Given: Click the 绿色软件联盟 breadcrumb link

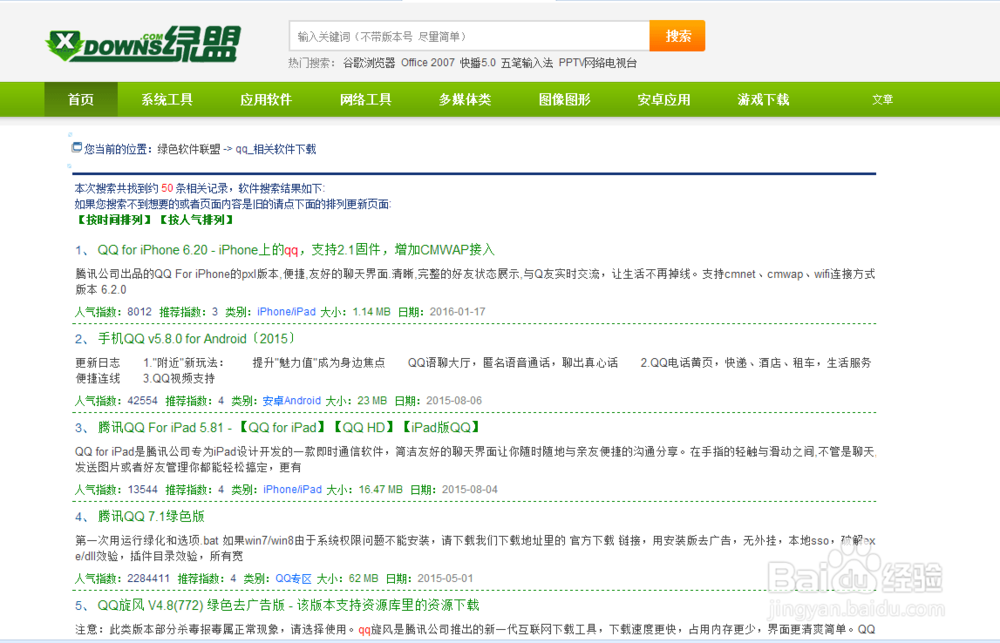Looking at the screenshot, I should pos(189,149).
